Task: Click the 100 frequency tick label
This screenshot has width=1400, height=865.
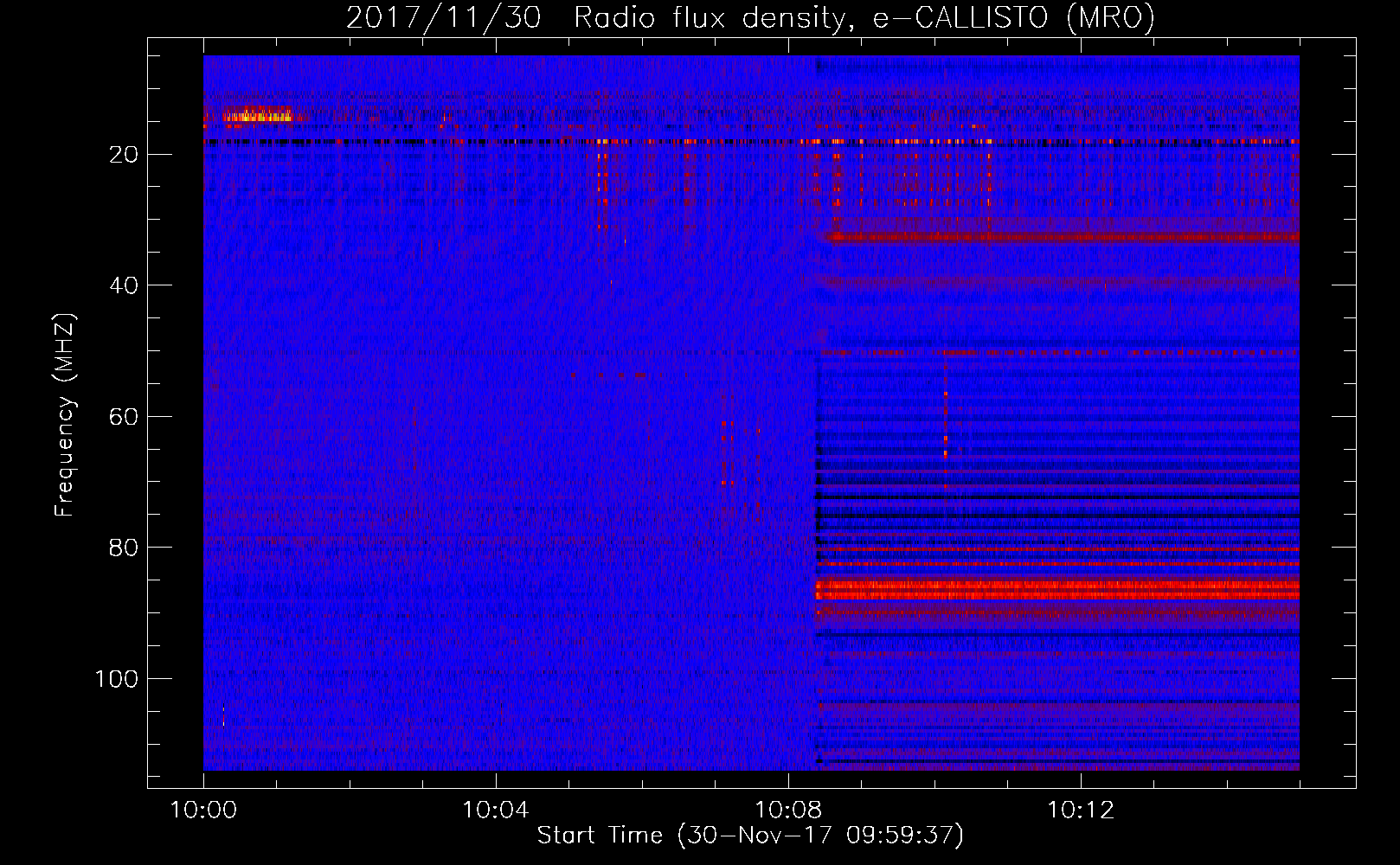Action: coord(117,679)
